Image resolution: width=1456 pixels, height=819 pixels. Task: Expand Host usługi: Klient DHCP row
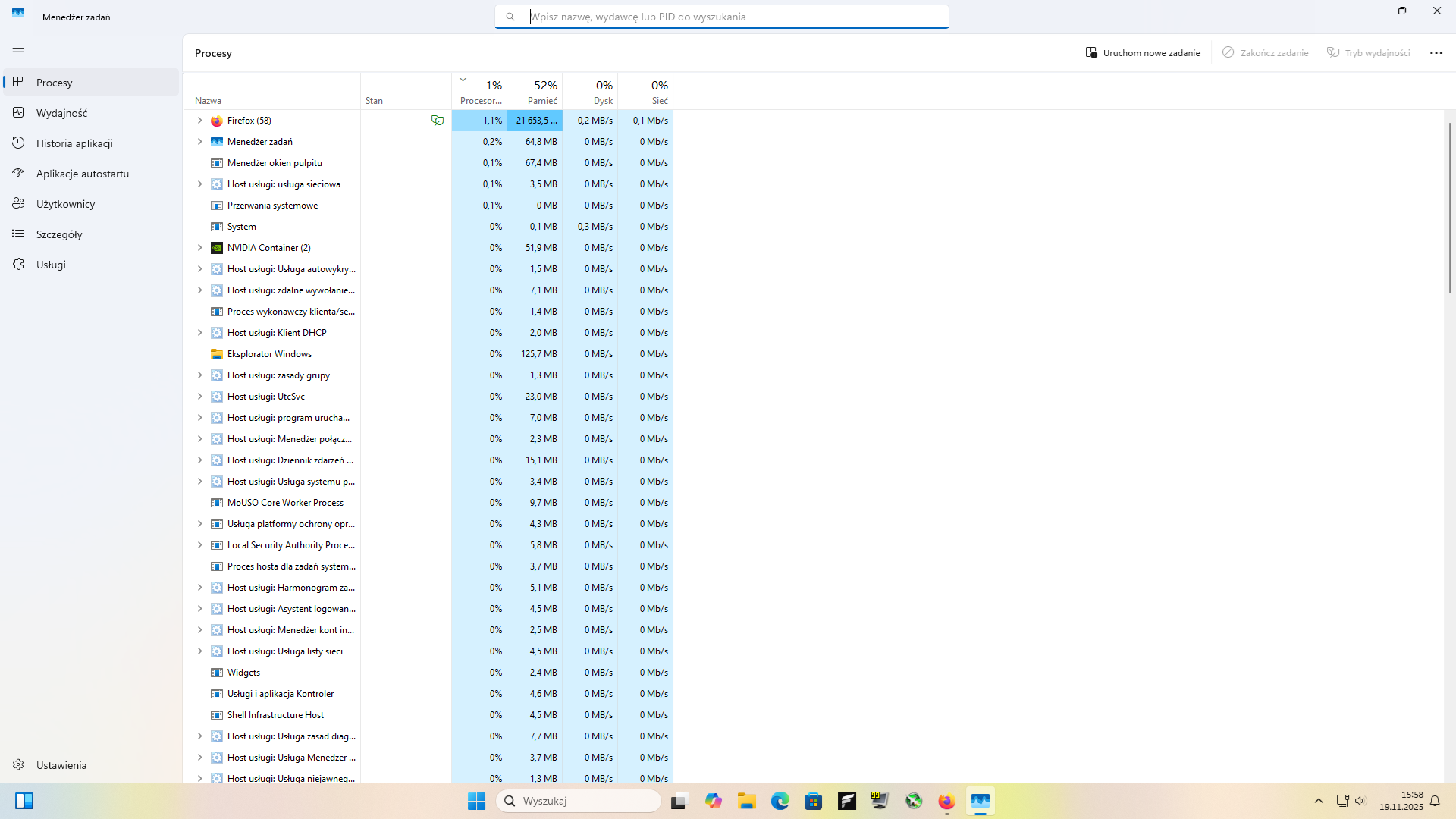coord(199,333)
